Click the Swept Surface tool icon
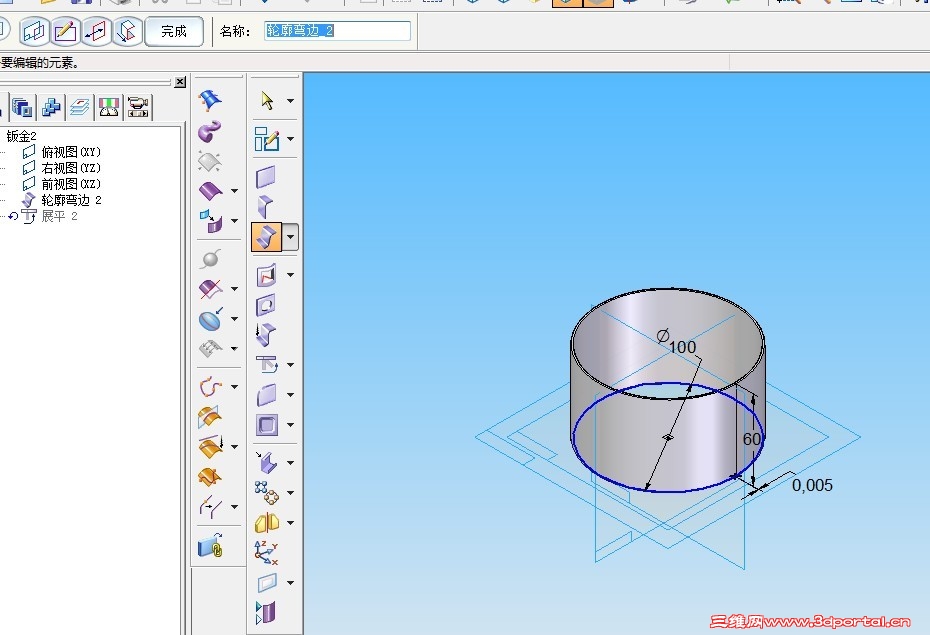The image size is (930, 635). [x=210, y=131]
